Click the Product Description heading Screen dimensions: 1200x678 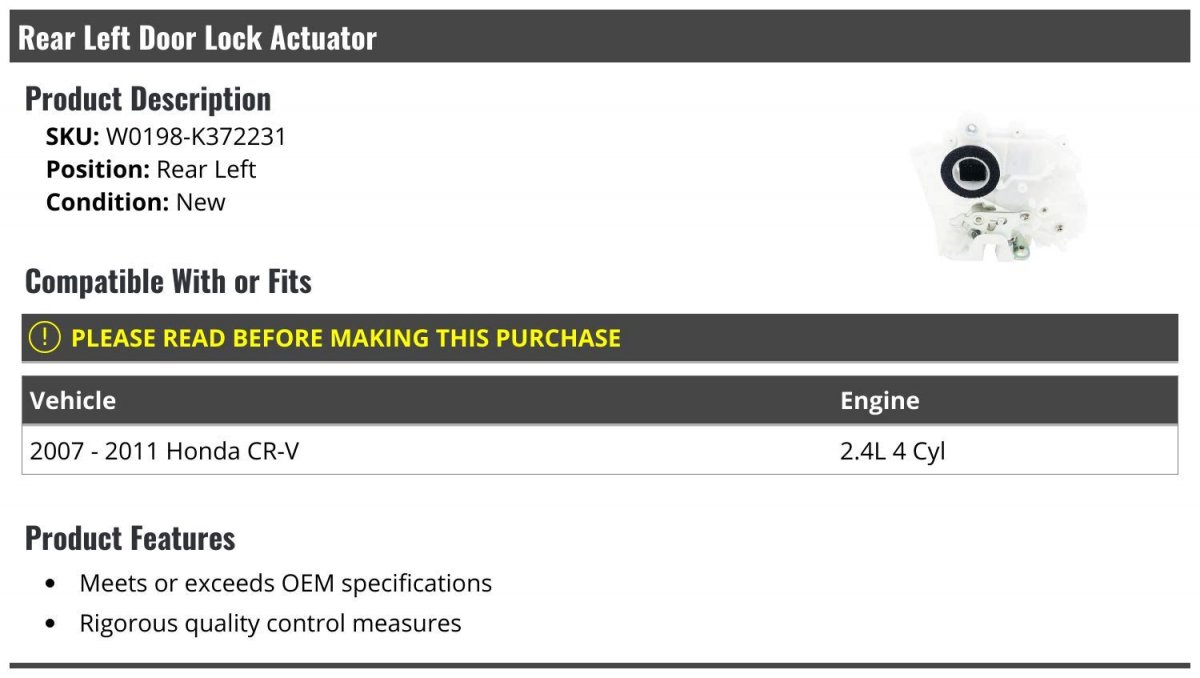tap(148, 98)
